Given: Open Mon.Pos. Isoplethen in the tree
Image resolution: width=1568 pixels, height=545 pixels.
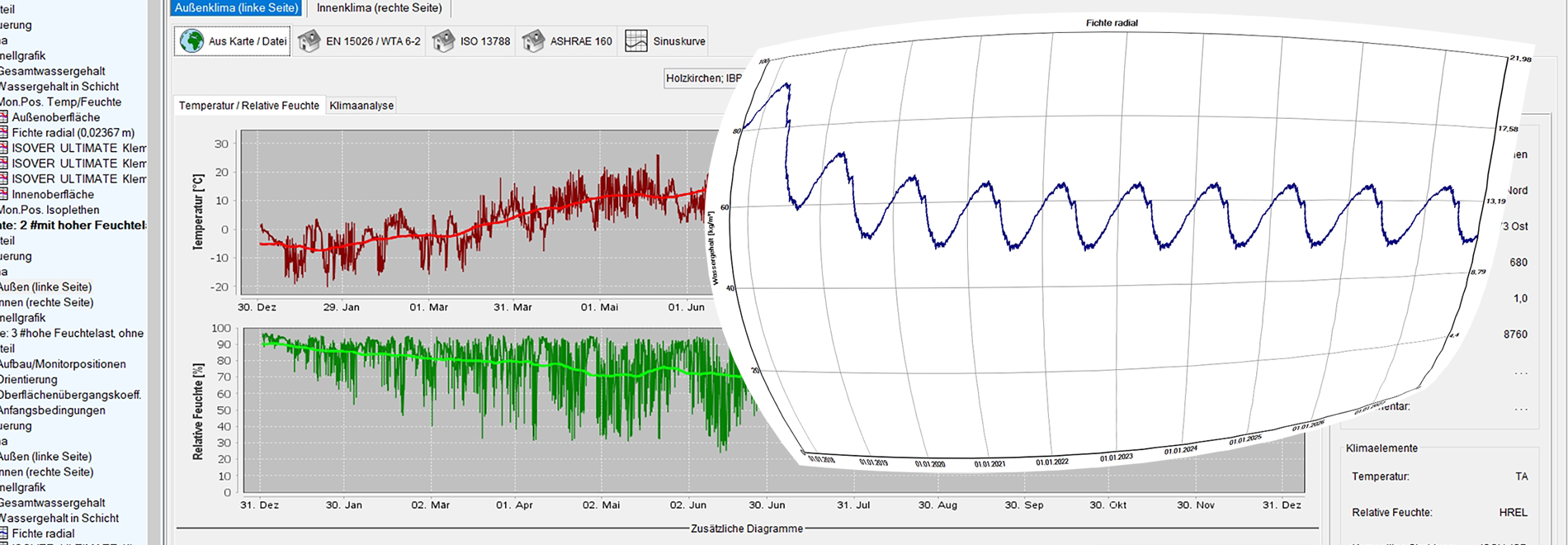Looking at the screenshot, I should point(51,210).
